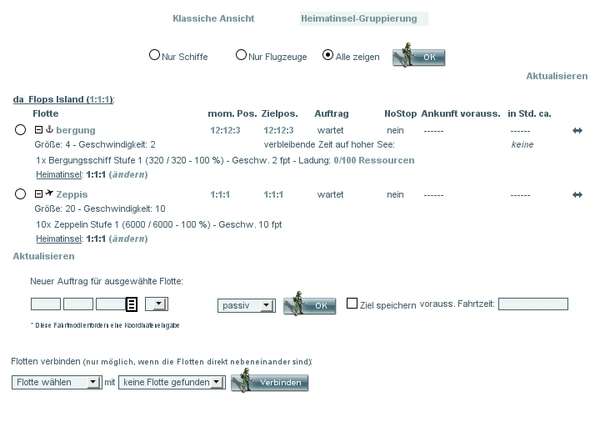The width and height of the screenshot is (600, 422).
Task: Click the 1x Bergungsschiff Stufe 1 line
Action: (x=225, y=160)
